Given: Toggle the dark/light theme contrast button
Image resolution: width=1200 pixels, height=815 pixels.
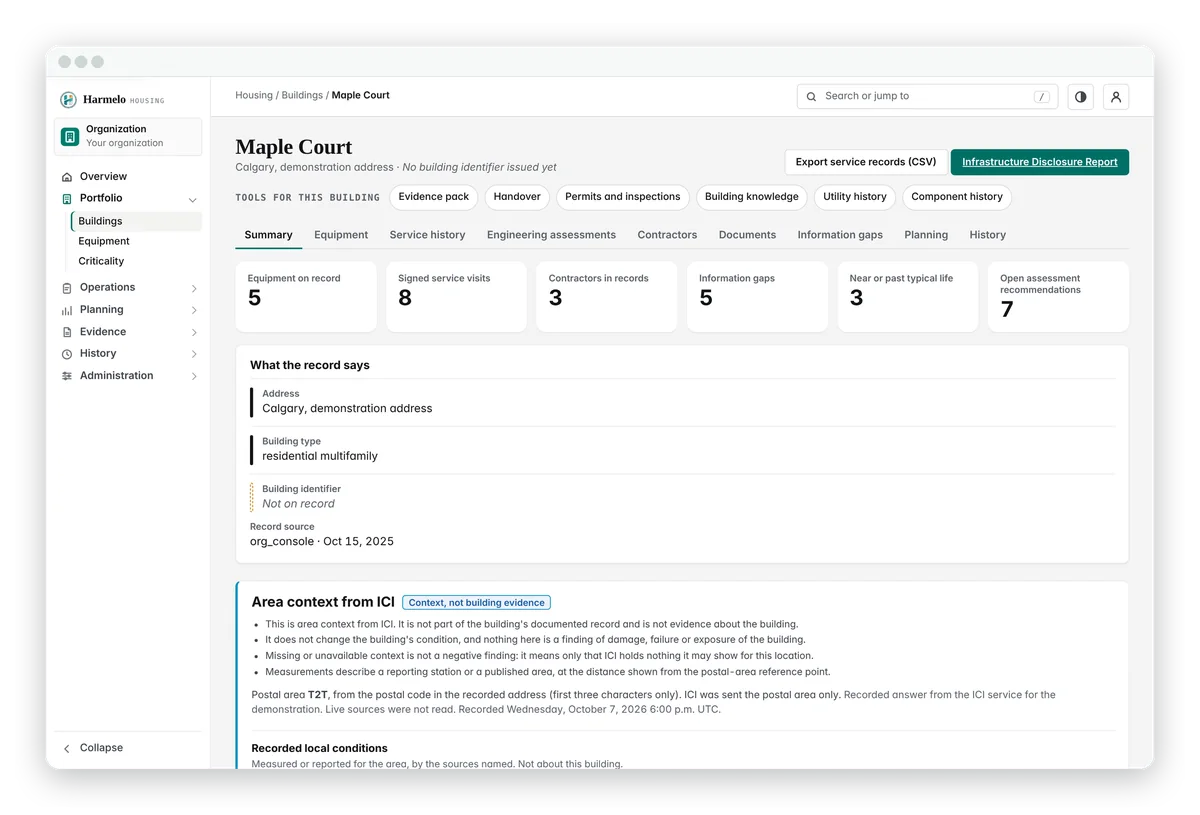Looking at the screenshot, I should coord(1080,97).
